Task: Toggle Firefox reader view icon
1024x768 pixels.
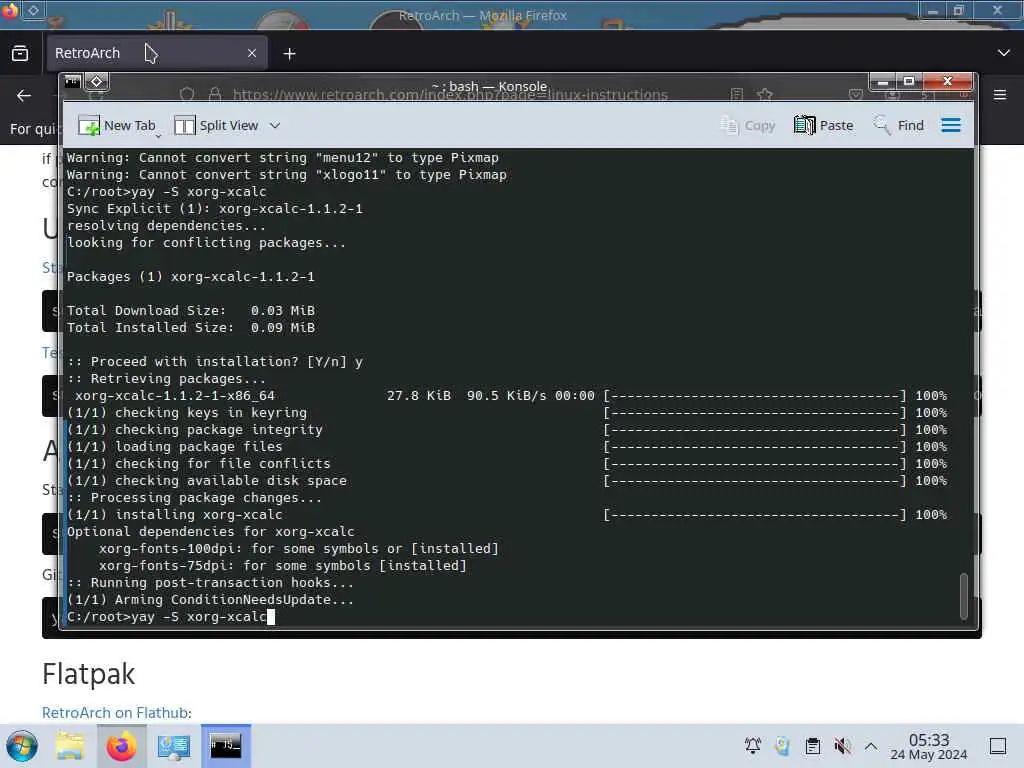Action: click(737, 95)
